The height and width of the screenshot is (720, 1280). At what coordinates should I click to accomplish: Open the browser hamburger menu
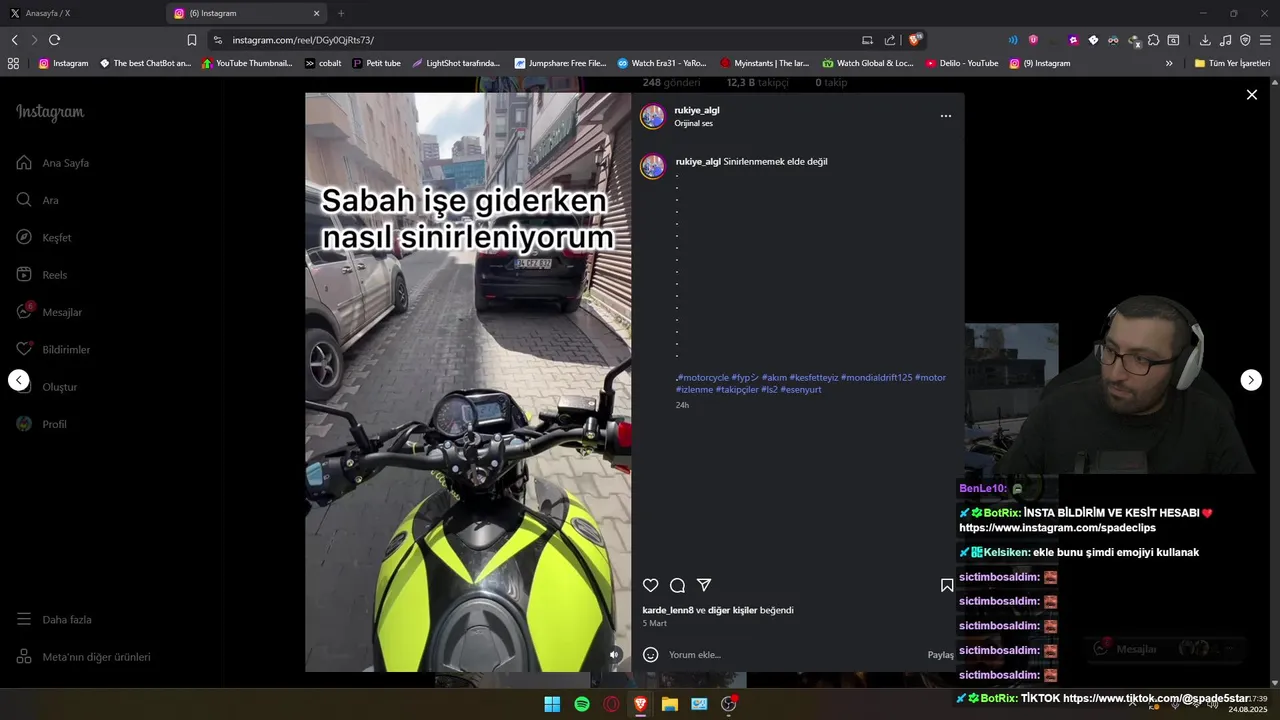1265,40
